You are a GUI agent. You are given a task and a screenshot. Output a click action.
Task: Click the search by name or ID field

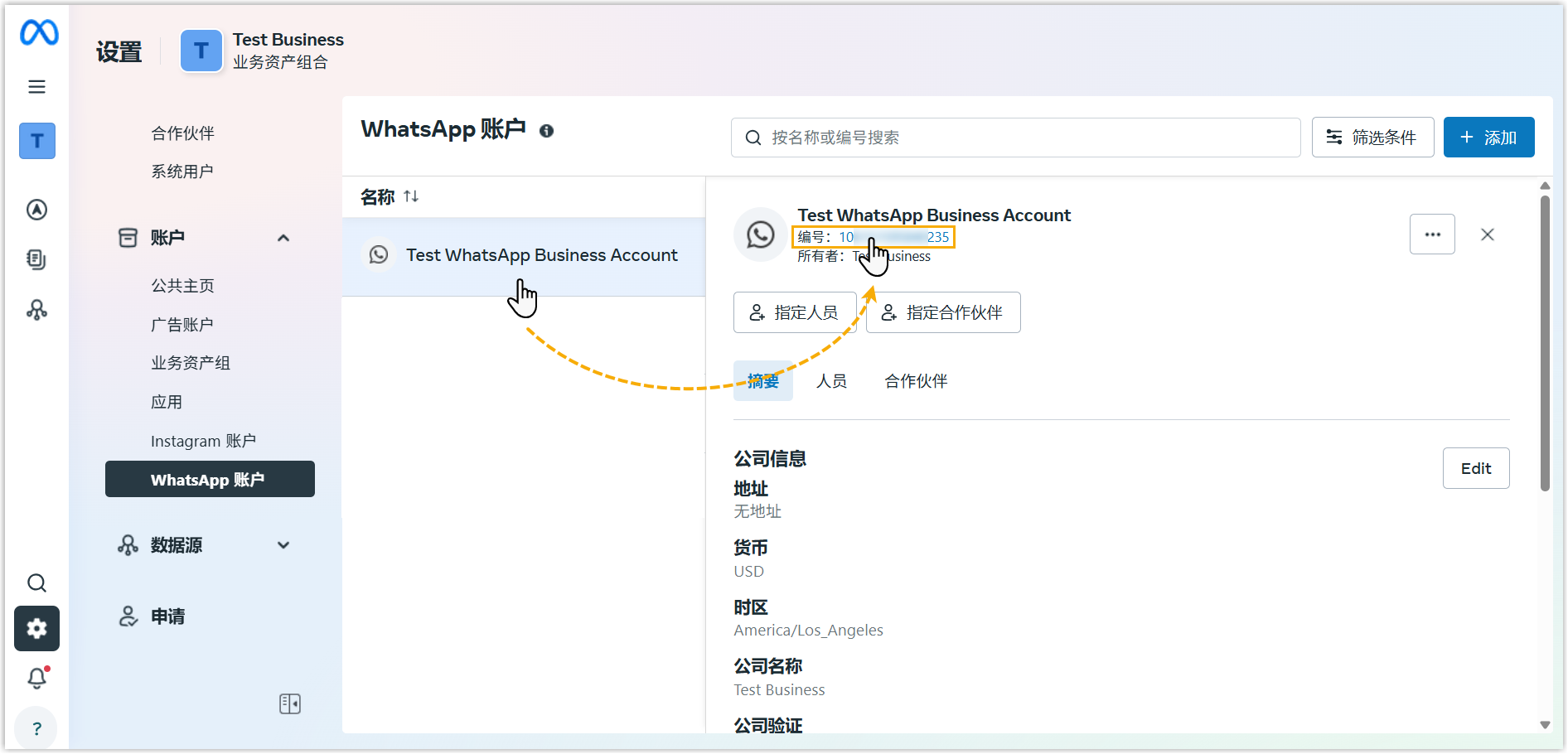(x=1015, y=138)
